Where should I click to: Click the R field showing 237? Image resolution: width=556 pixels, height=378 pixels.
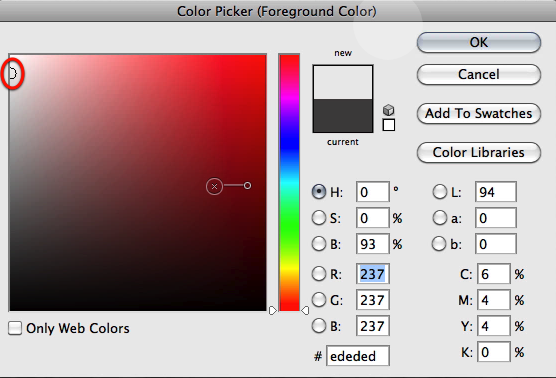click(x=373, y=274)
